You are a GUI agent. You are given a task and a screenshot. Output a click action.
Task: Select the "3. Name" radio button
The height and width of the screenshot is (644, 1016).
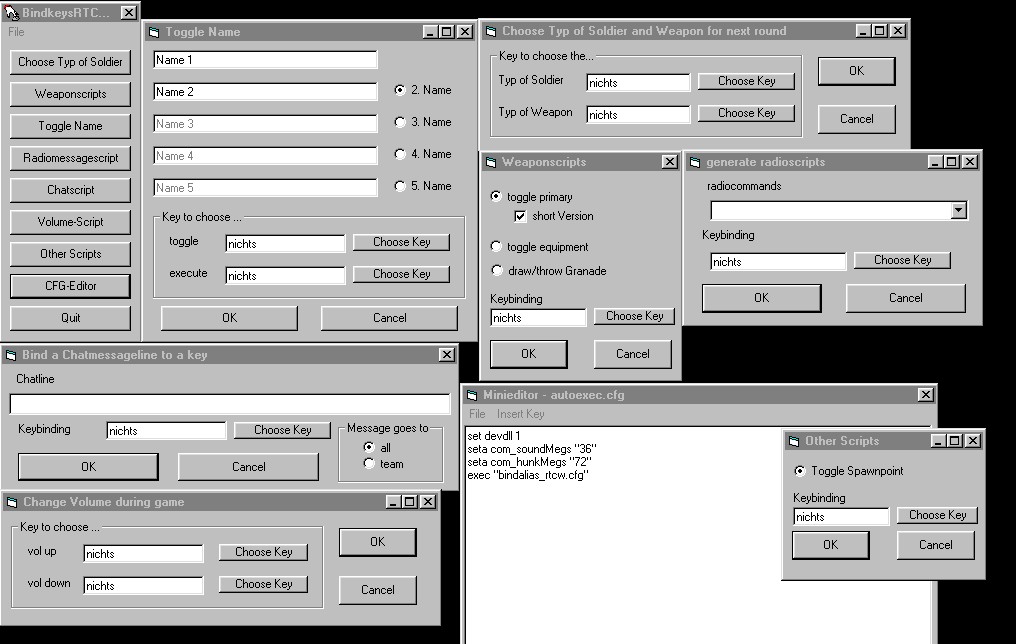tap(400, 122)
